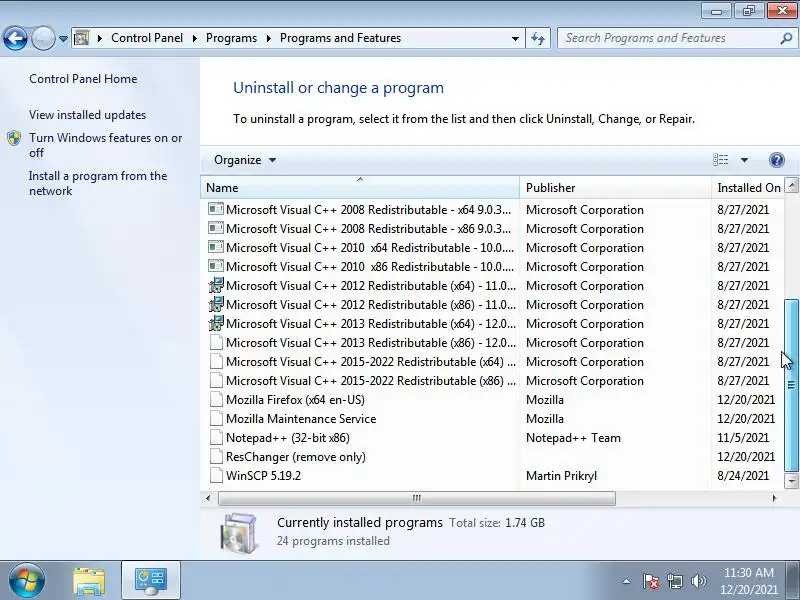Screen dimensions: 800x600
Task: Open the network tray icon
Action: pos(674,581)
